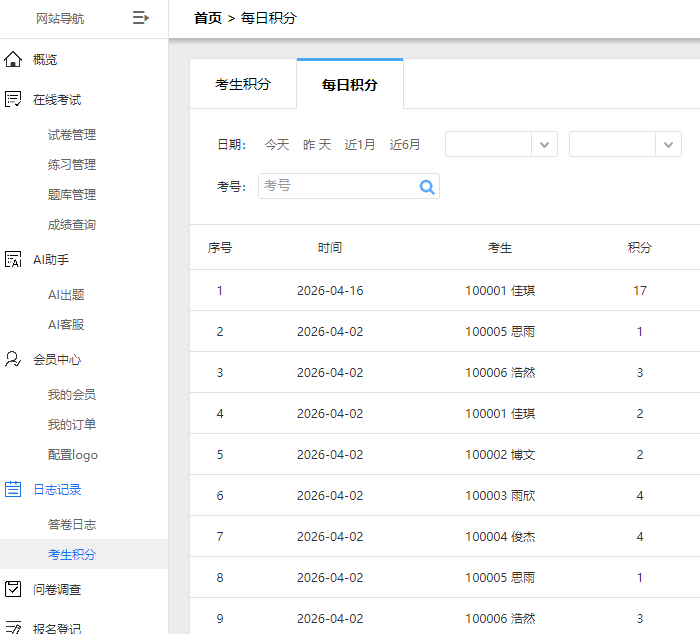
Task: Click 100001 佳琪 in row 4
Action: [500, 413]
